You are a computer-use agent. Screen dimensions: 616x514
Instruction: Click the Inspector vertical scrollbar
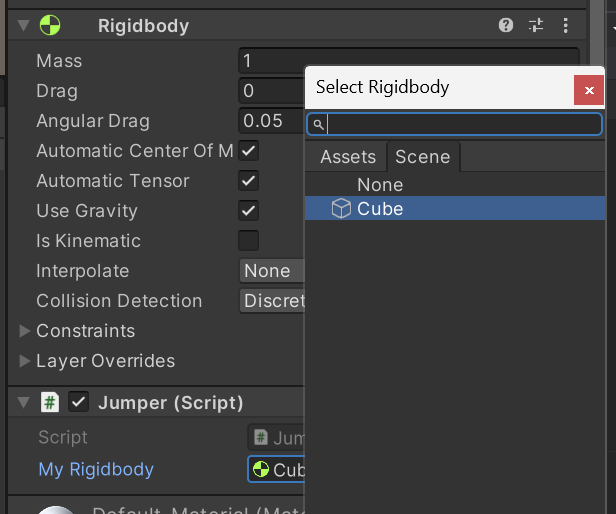pyautogui.click(x=597, y=33)
